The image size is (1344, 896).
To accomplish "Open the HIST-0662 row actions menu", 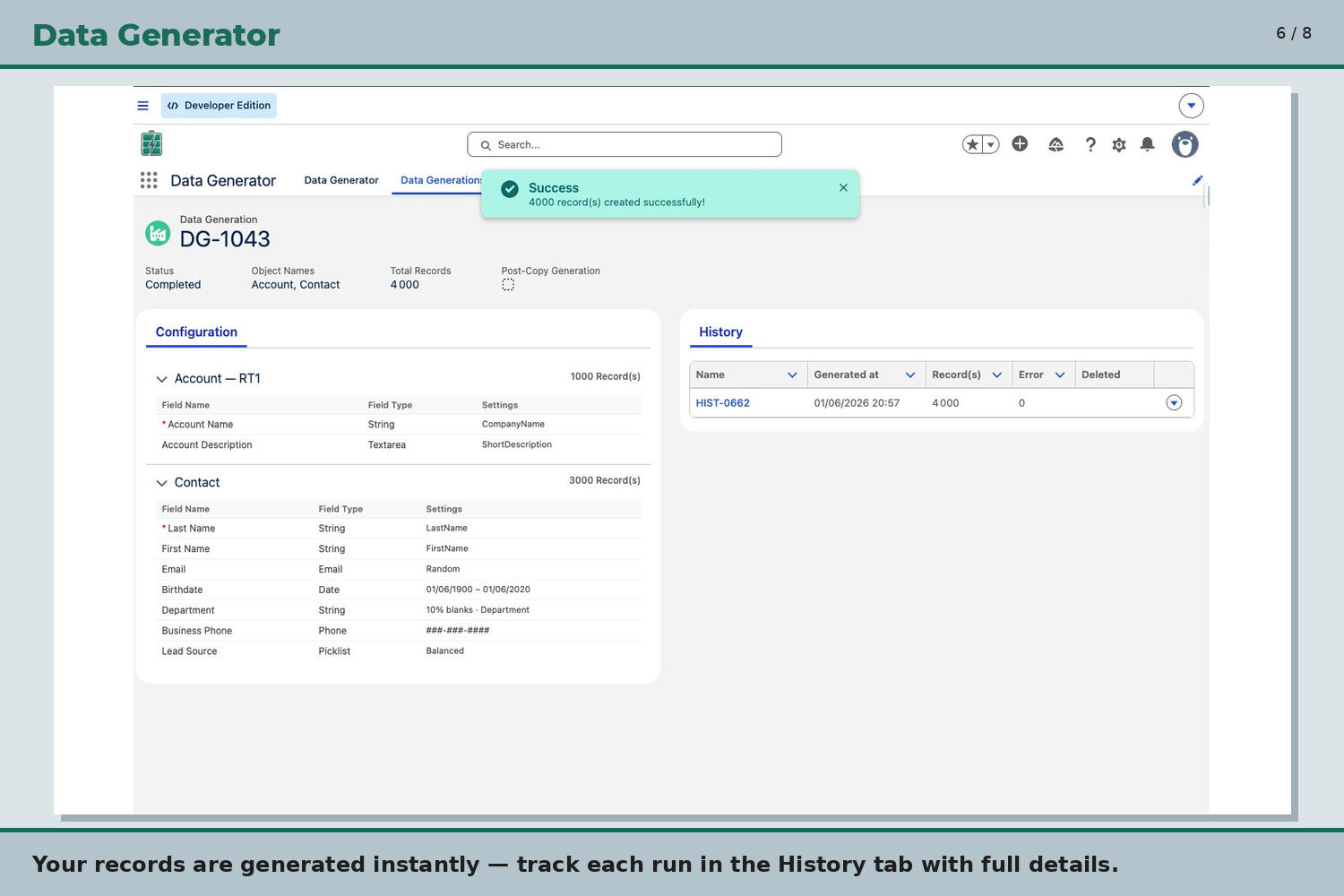I will pyautogui.click(x=1174, y=403).
